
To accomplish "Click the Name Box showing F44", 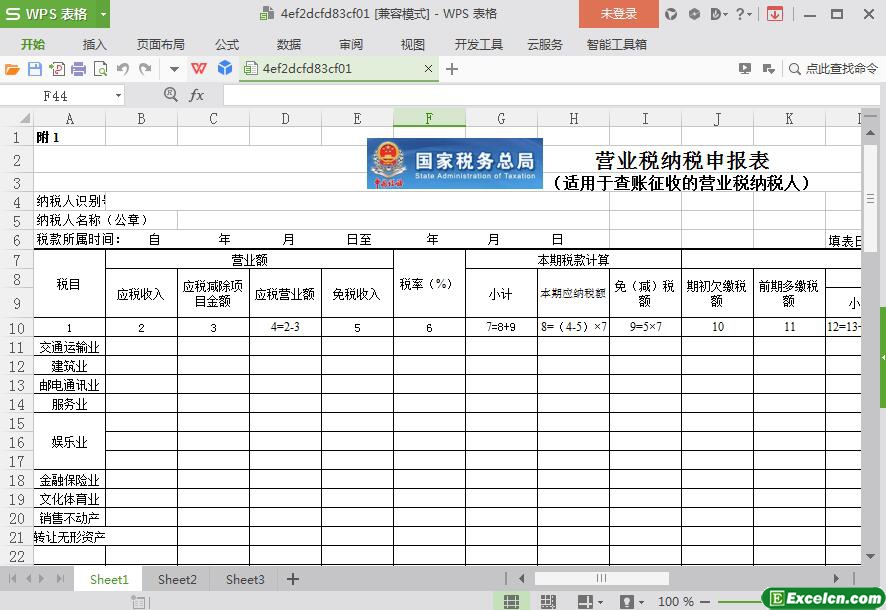I will coord(57,95).
